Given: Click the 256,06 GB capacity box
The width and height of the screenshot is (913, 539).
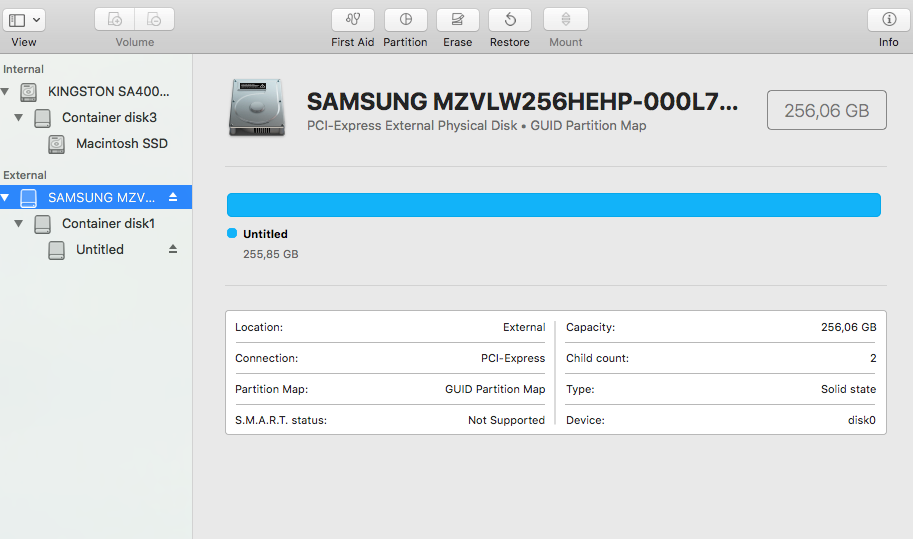Looking at the screenshot, I should (x=827, y=110).
